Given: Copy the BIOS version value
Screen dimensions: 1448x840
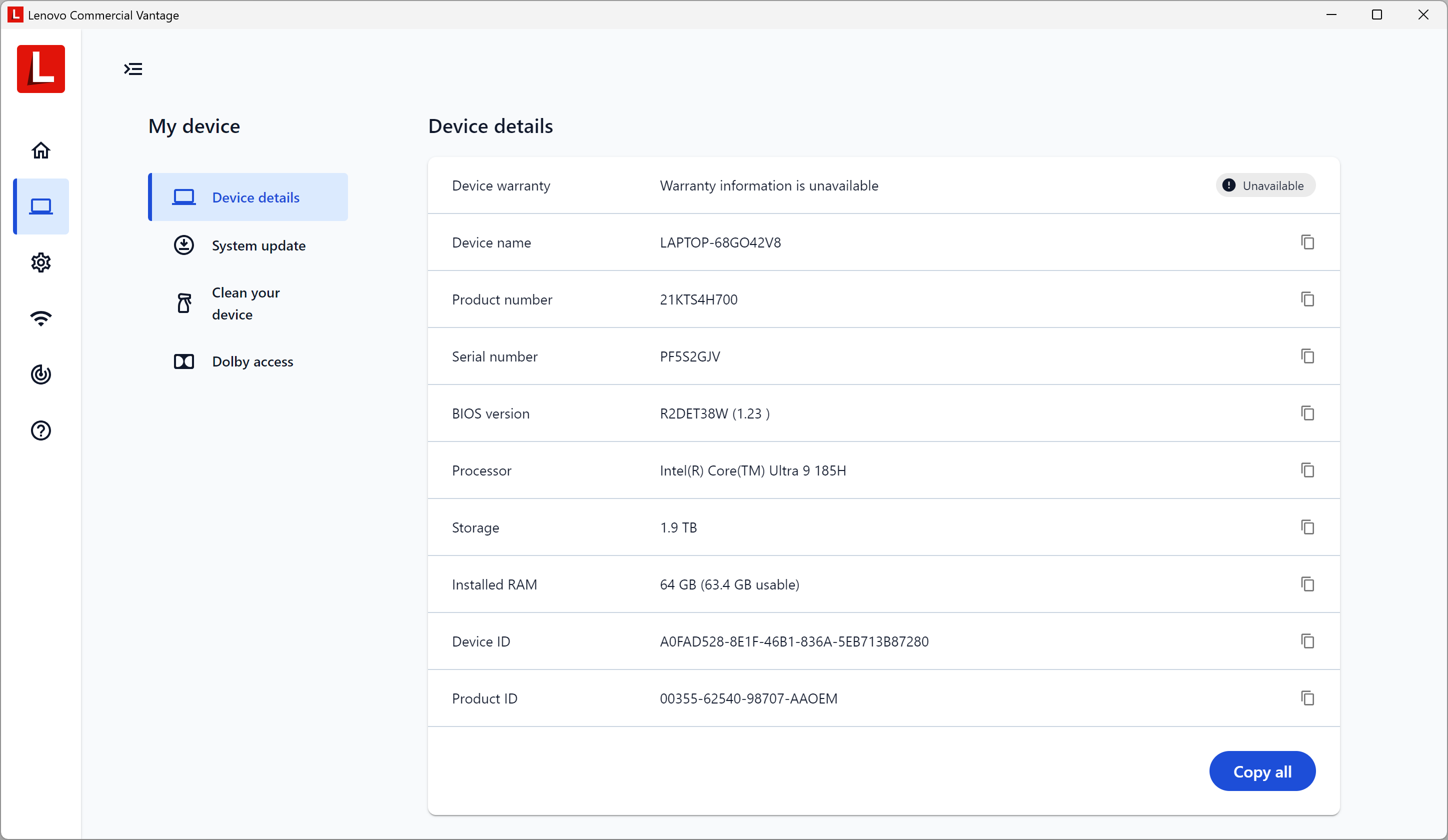Looking at the screenshot, I should (1307, 413).
